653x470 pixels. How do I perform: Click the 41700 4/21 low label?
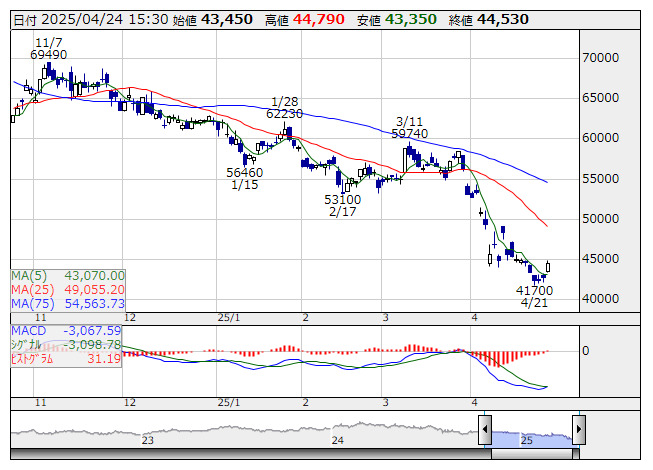[x=534, y=296]
